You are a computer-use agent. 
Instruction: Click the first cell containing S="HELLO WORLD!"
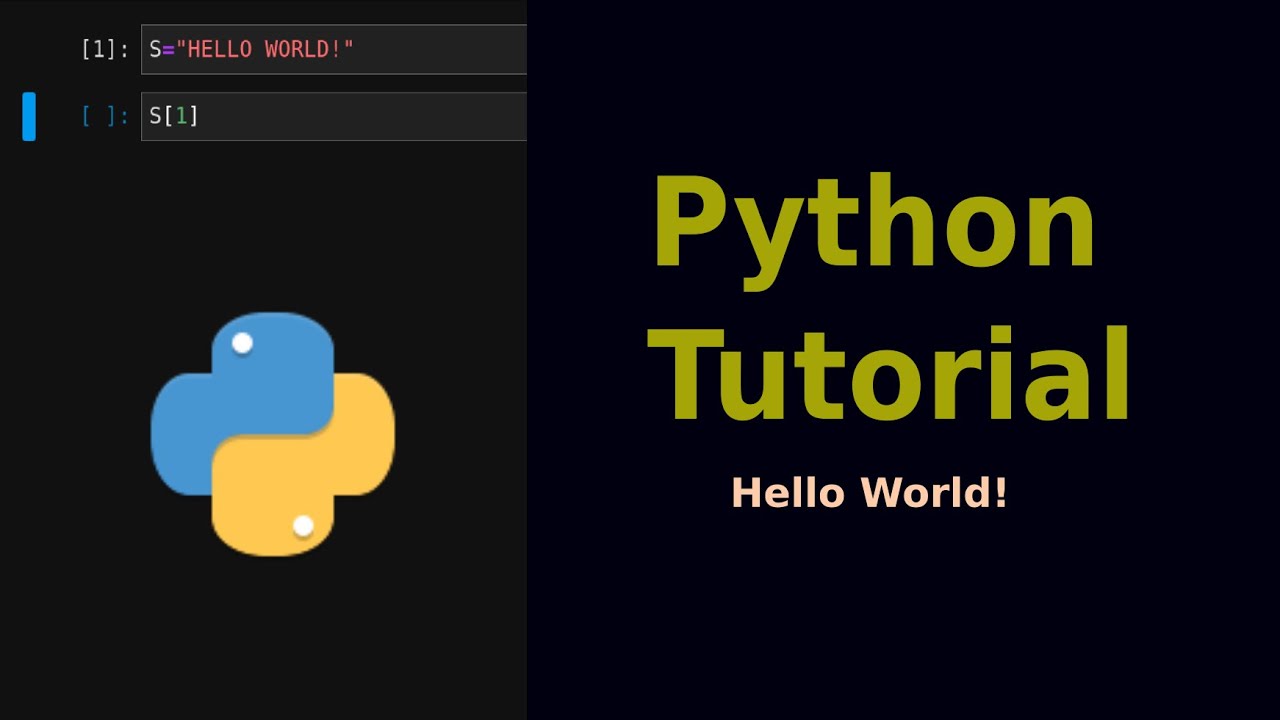334,49
